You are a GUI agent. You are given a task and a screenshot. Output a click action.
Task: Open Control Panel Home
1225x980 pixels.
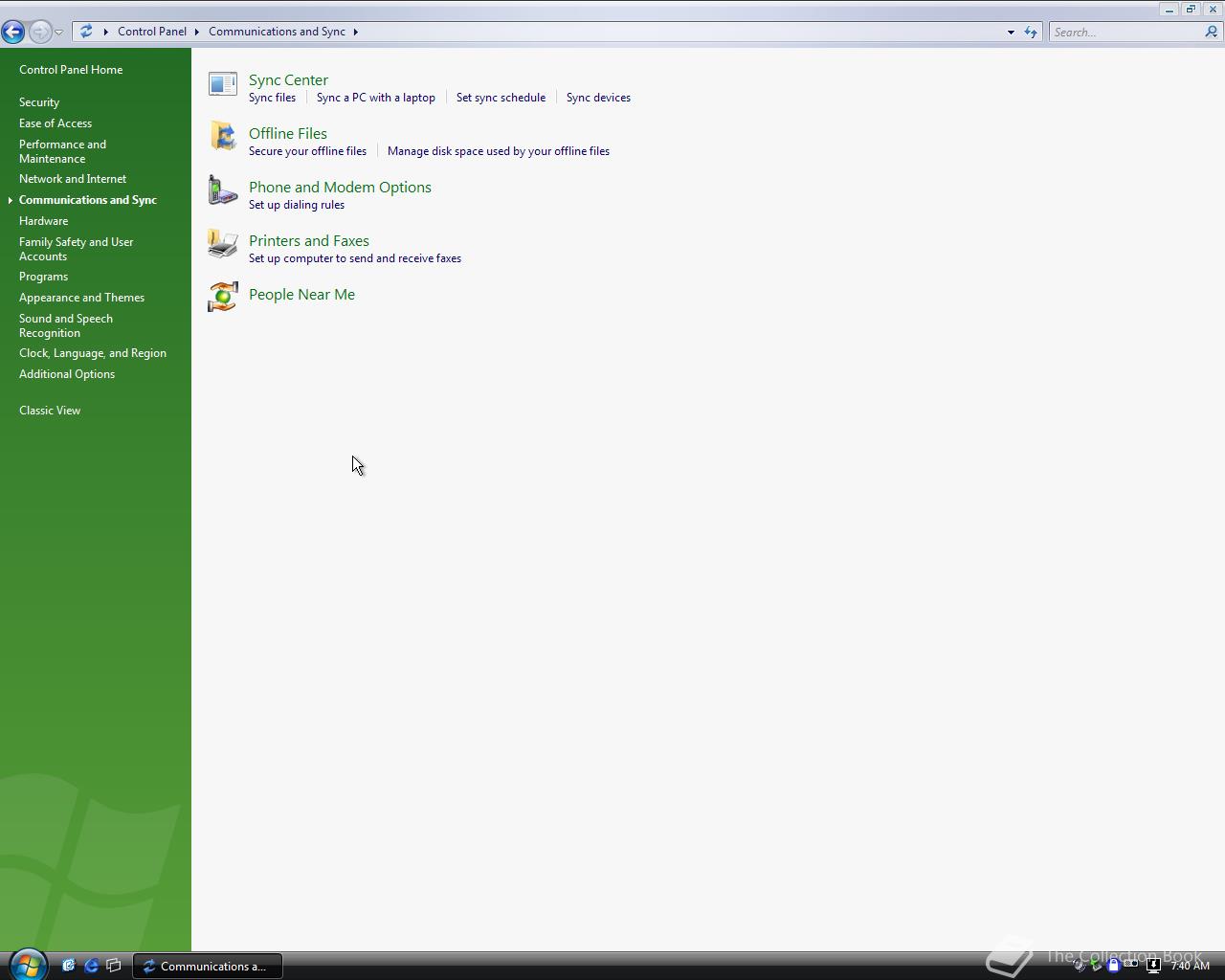(x=71, y=70)
